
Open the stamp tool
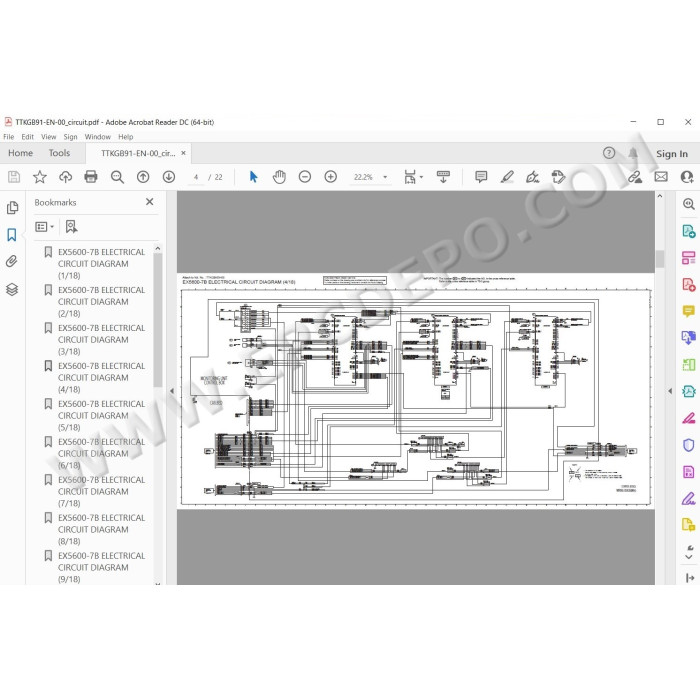click(558, 177)
